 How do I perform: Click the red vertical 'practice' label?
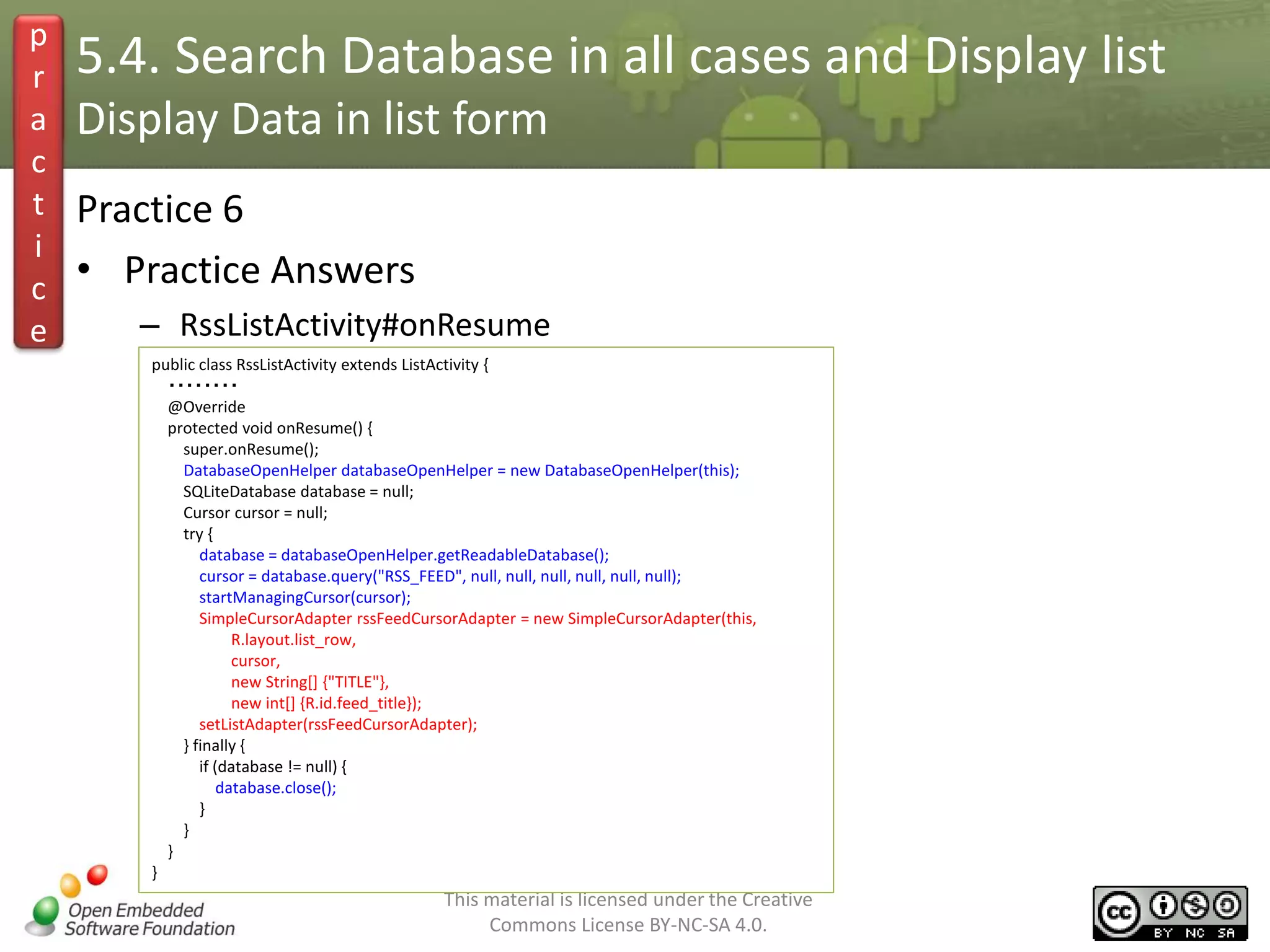[38, 183]
